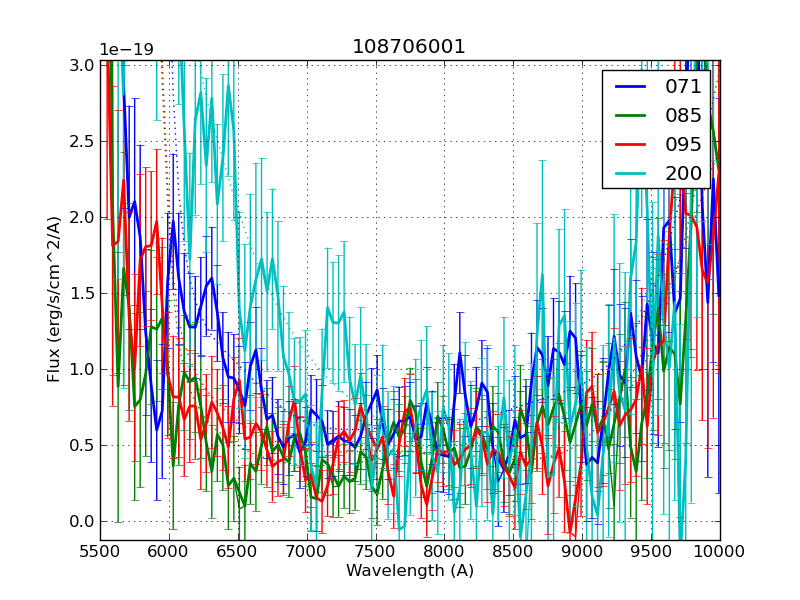The image size is (800, 600).
Task: Click the 0.0 y-axis tick label
Action: [x=83, y=521]
